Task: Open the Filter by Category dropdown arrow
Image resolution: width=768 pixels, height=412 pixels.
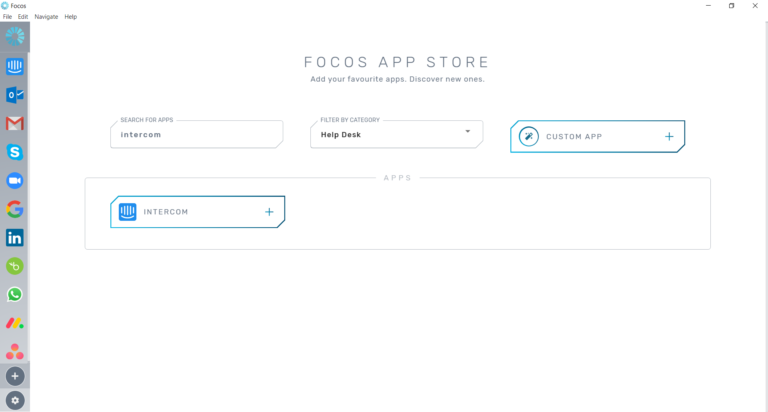Action: pos(468,131)
